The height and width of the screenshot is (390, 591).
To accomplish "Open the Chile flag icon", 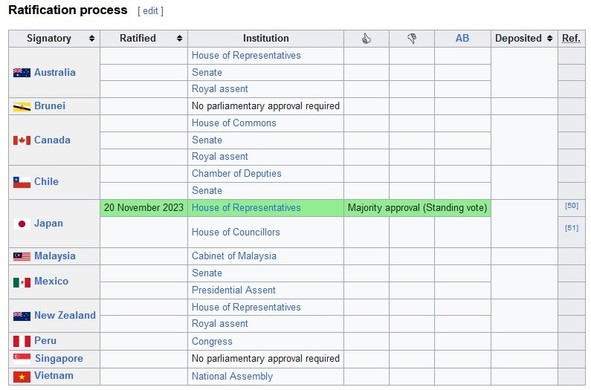I will click(x=22, y=182).
